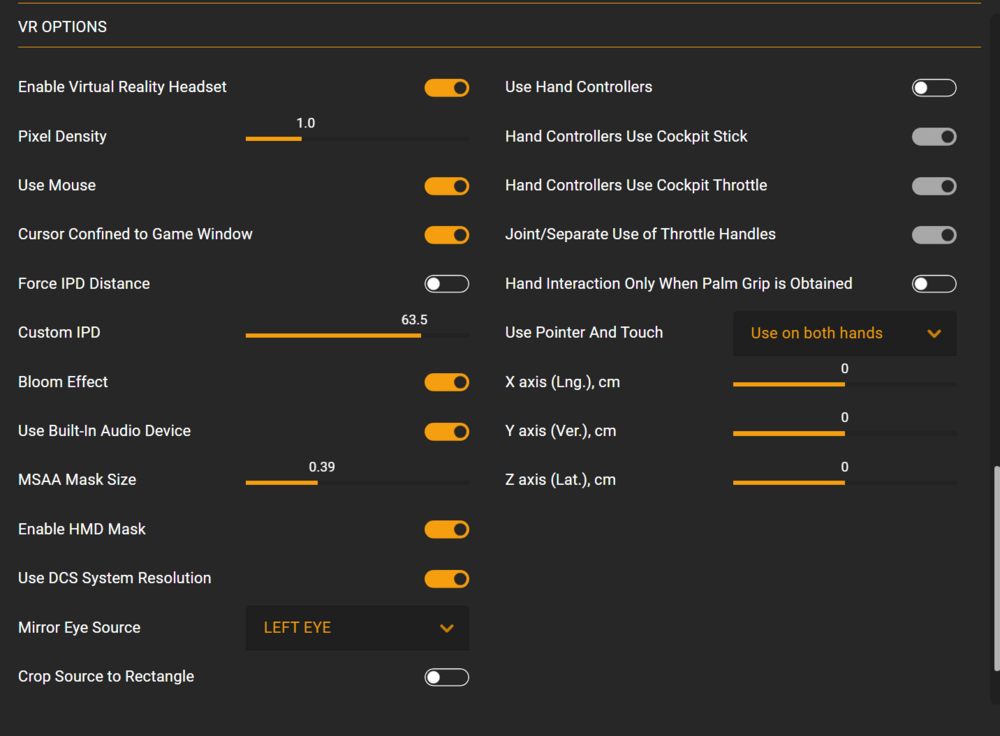The width and height of the screenshot is (1000, 736).
Task: Toggle Hand Controllers Use Cockpit Stick
Action: tap(934, 137)
